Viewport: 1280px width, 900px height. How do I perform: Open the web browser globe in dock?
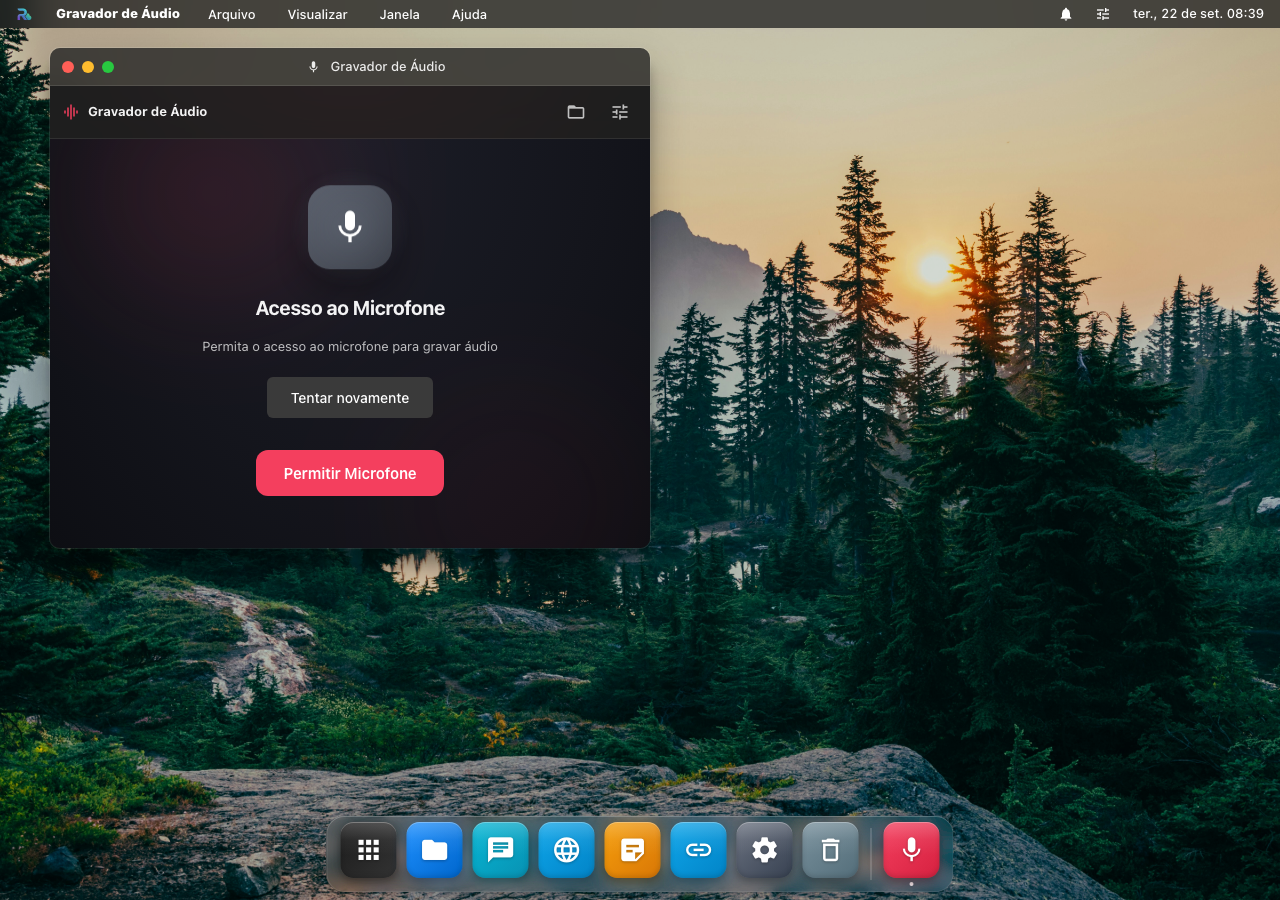coord(567,850)
